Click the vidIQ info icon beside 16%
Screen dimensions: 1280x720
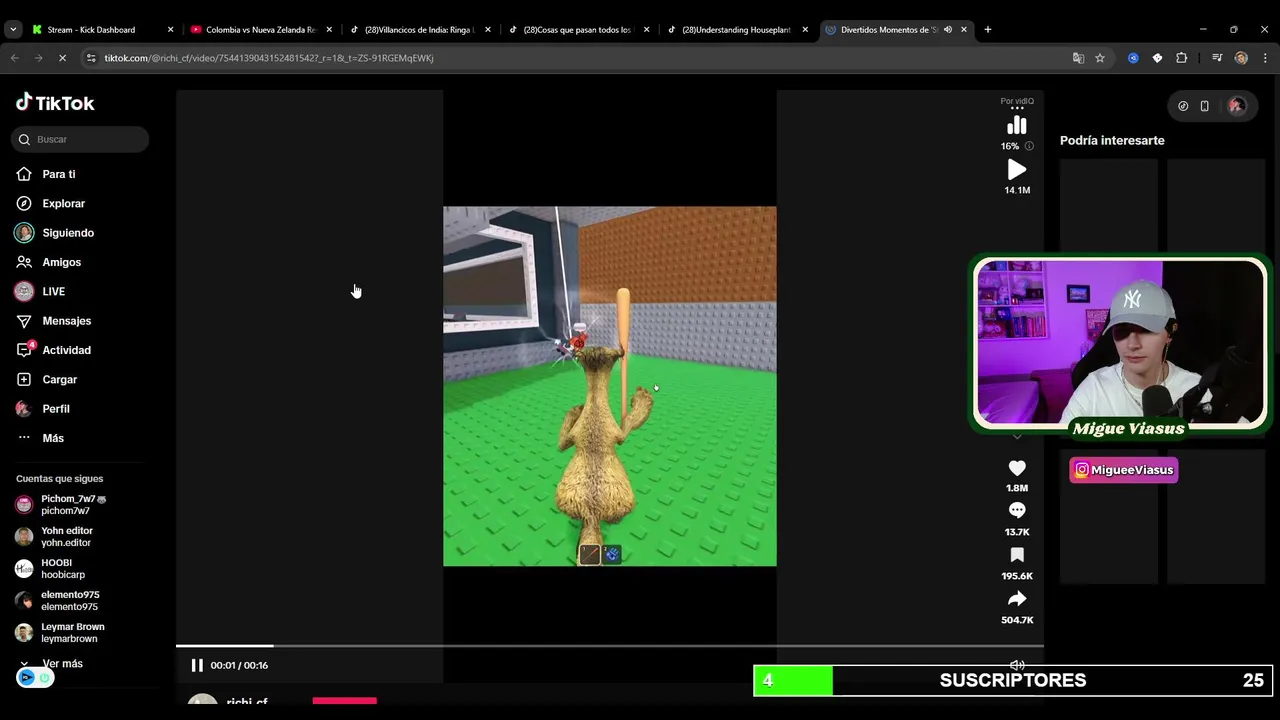click(x=1029, y=146)
